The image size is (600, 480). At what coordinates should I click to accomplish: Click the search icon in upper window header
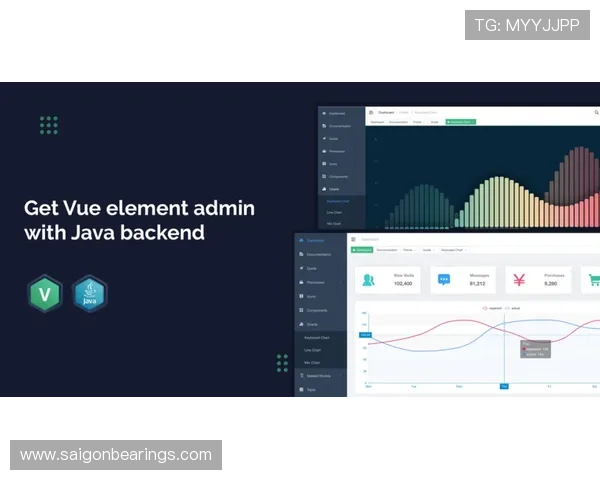click(x=596, y=112)
